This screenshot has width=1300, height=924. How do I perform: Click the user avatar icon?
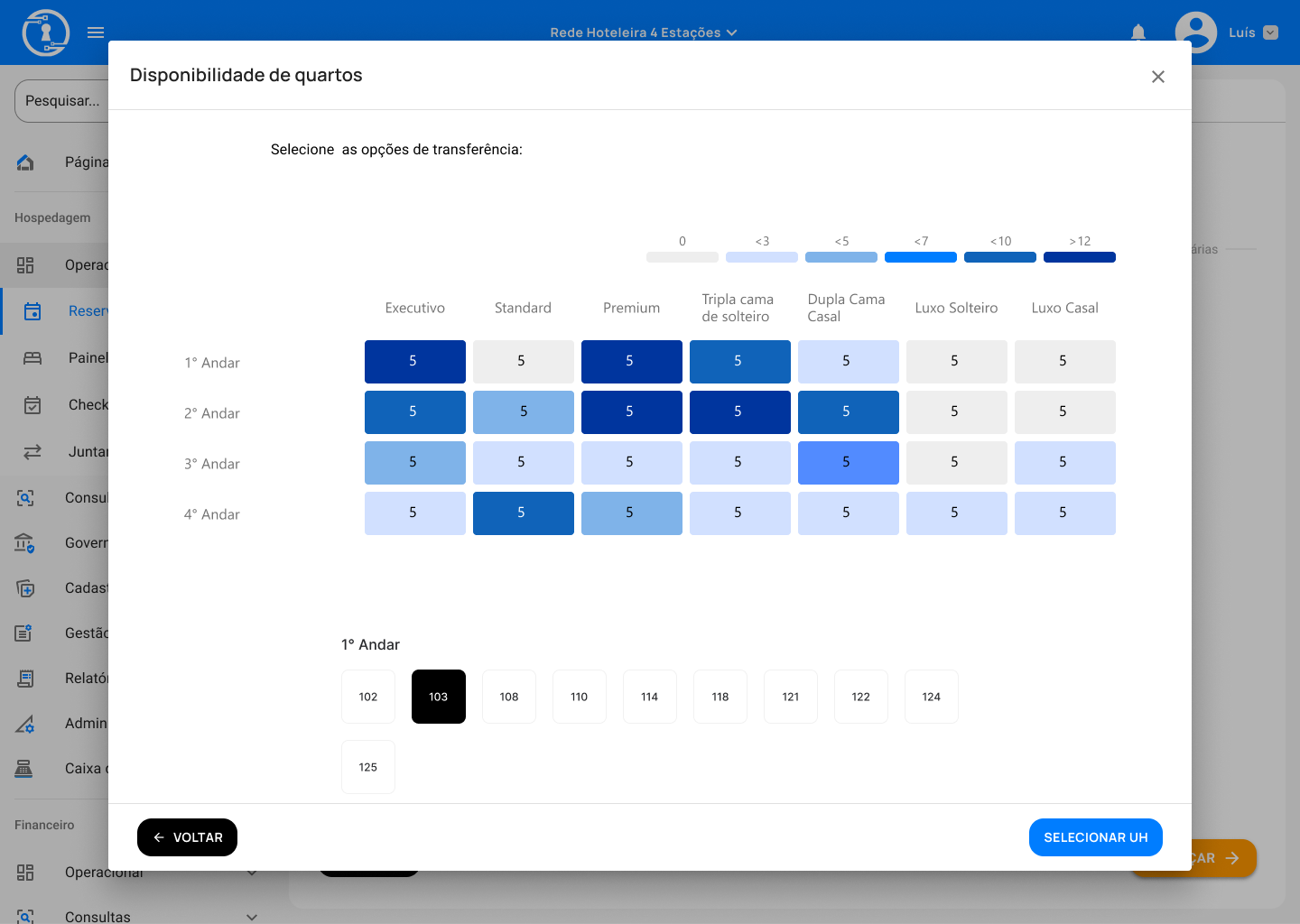[1195, 32]
